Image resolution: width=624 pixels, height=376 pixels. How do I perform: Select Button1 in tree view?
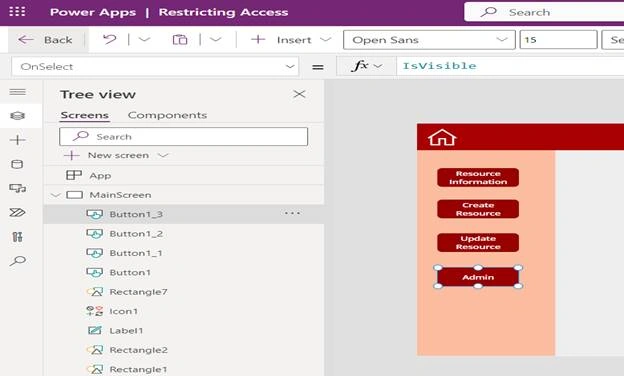click(130, 273)
